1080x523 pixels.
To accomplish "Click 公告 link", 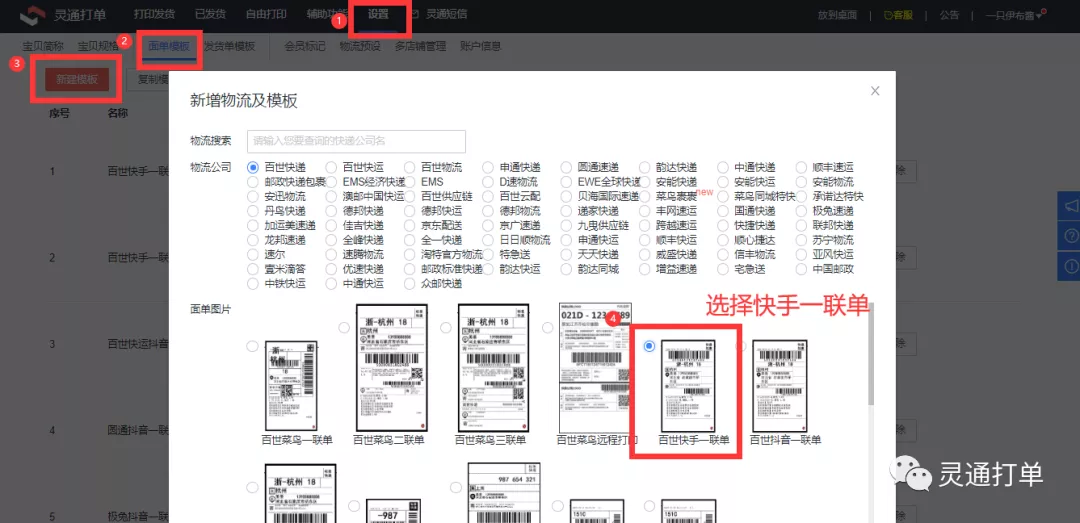I will pyautogui.click(x=949, y=15).
